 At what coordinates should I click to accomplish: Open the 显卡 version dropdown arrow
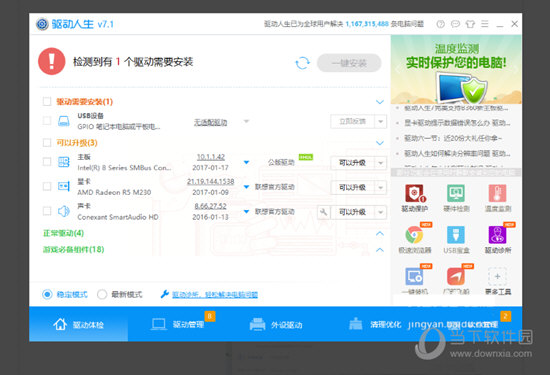tap(246, 187)
